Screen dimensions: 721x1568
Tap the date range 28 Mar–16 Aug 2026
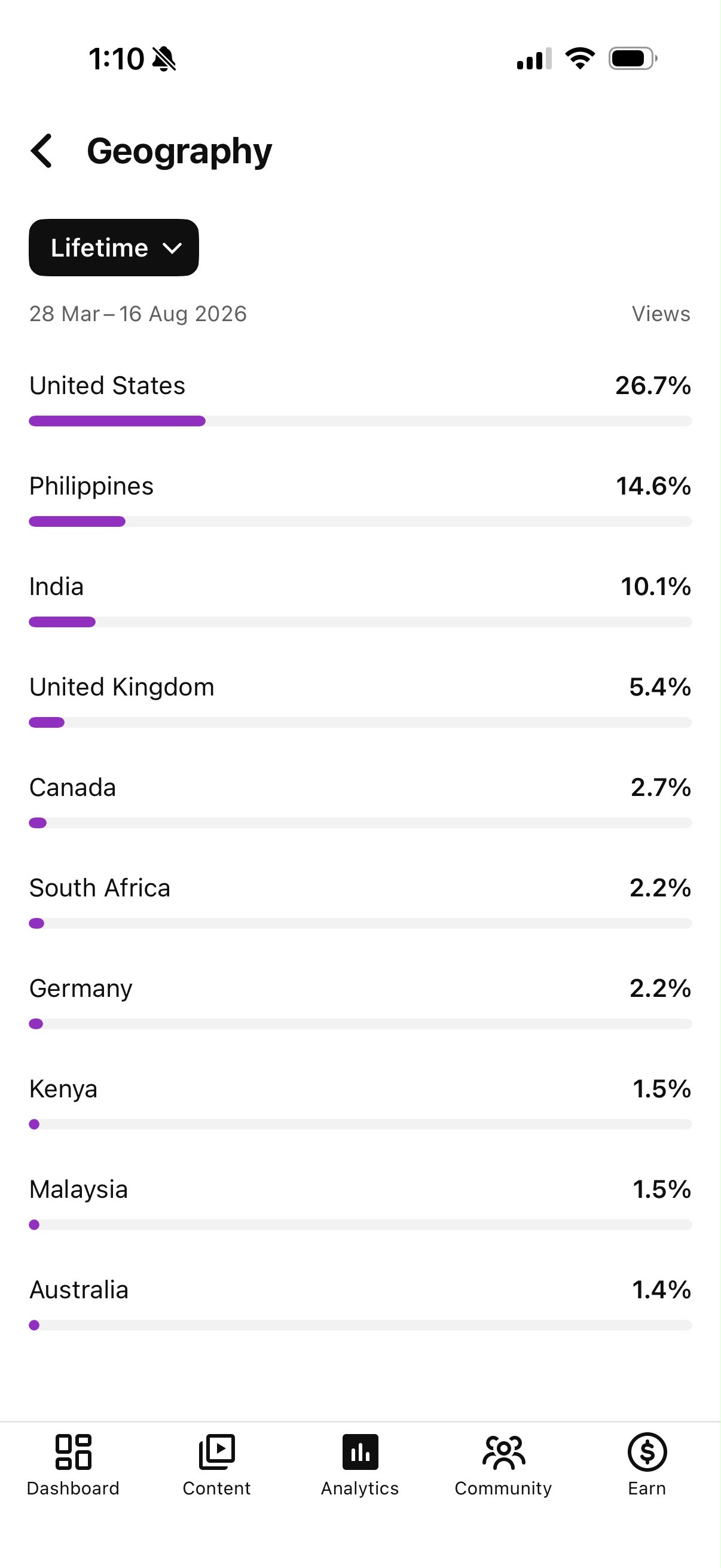tap(138, 314)
